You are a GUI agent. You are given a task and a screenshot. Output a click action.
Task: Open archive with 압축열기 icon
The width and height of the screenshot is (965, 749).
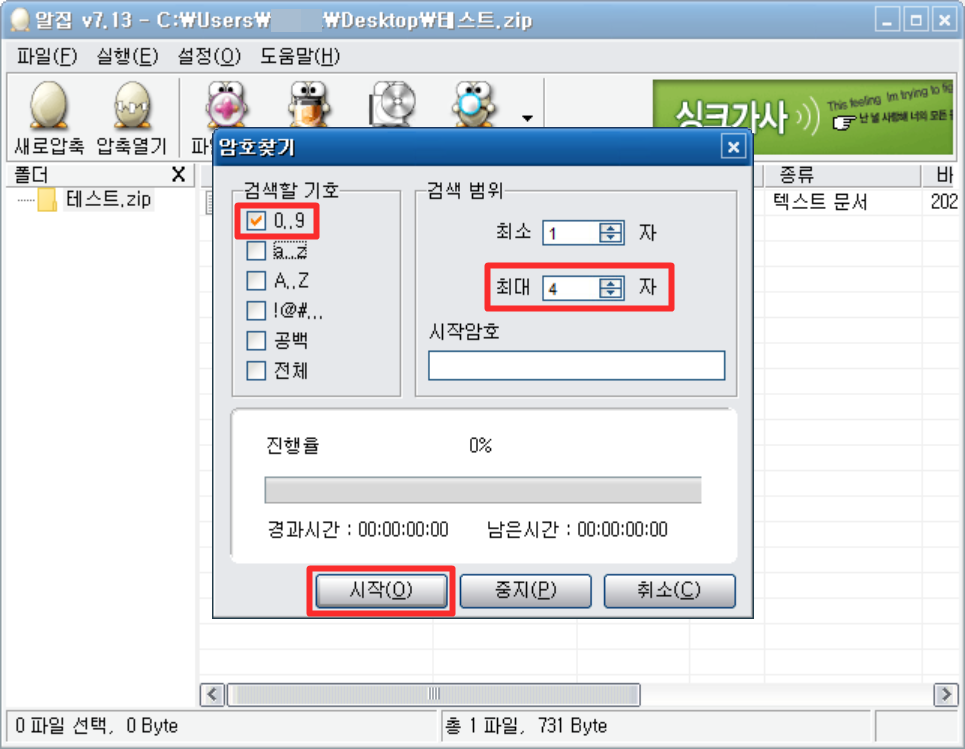[132, 105]
